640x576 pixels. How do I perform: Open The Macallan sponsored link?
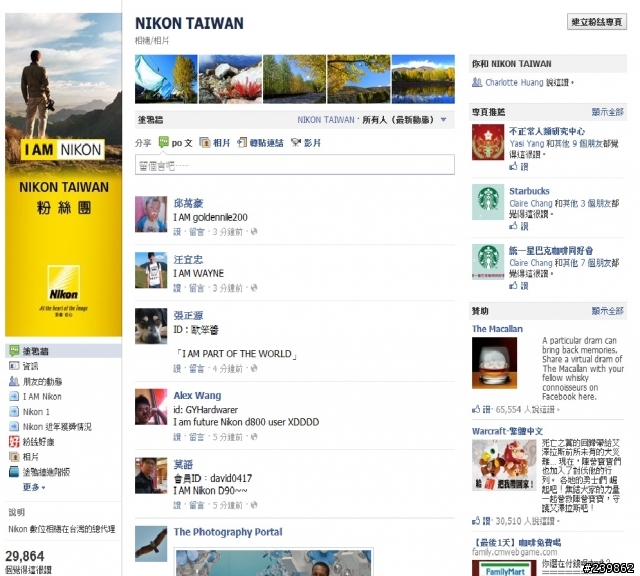497,329
